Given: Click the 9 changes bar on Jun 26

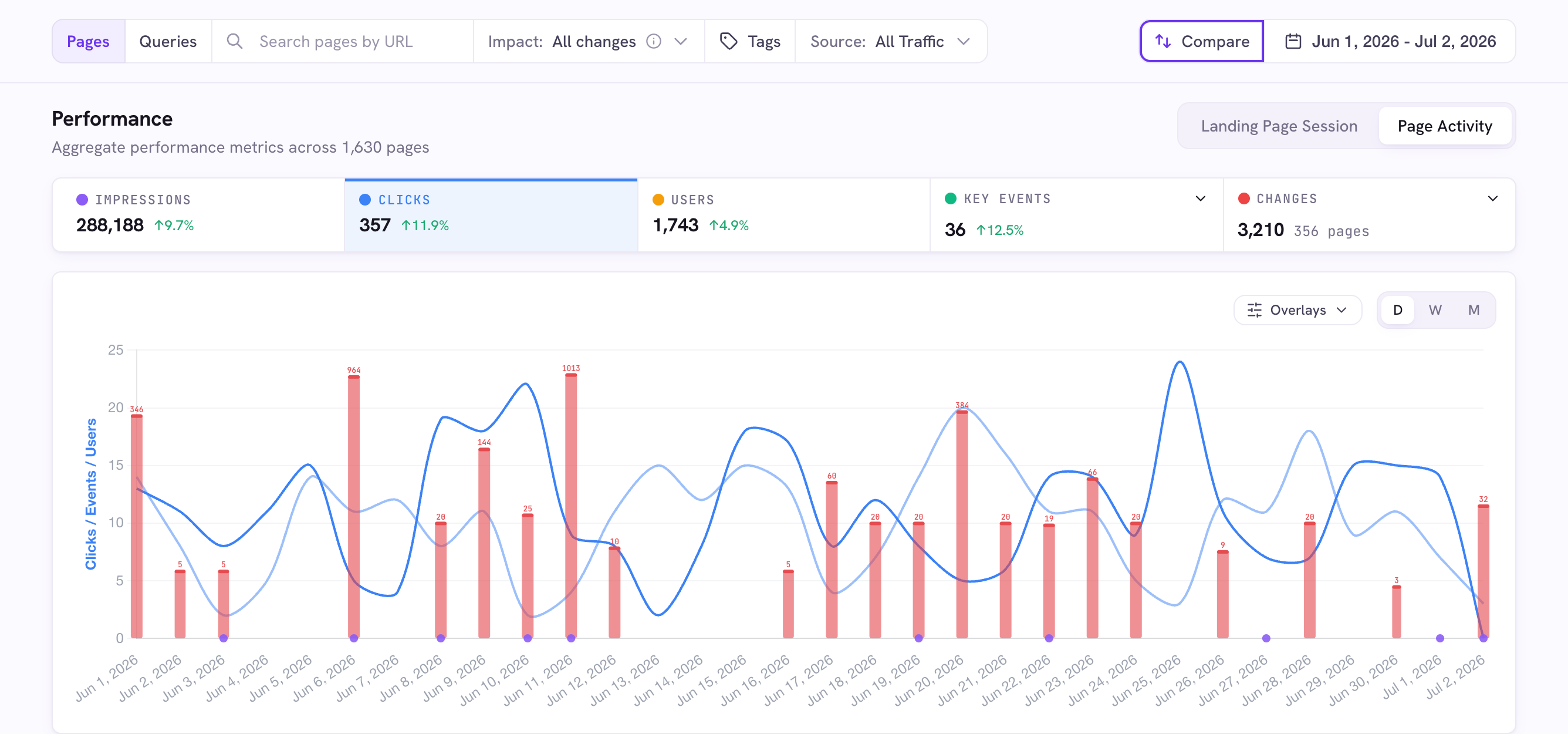Looking at the screenshot, I should (x=1222, y=594).
